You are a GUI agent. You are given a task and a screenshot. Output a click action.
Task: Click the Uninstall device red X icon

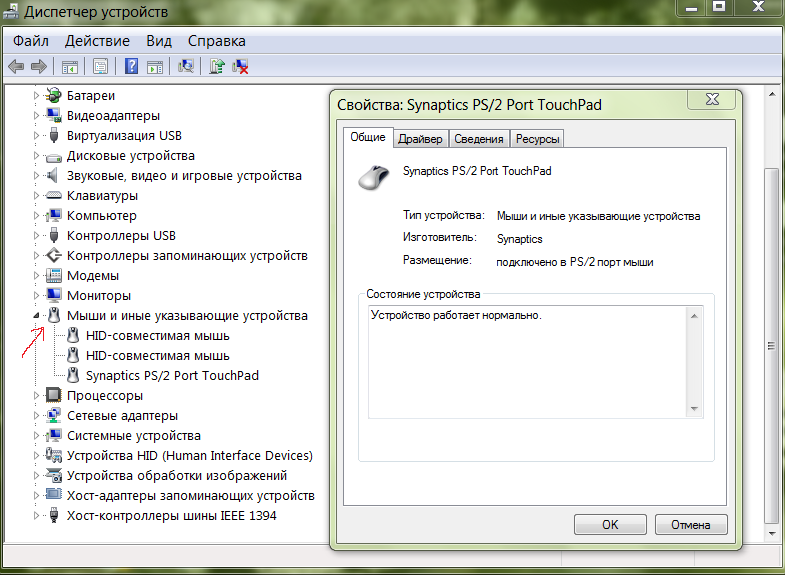(x=240, y=66)
